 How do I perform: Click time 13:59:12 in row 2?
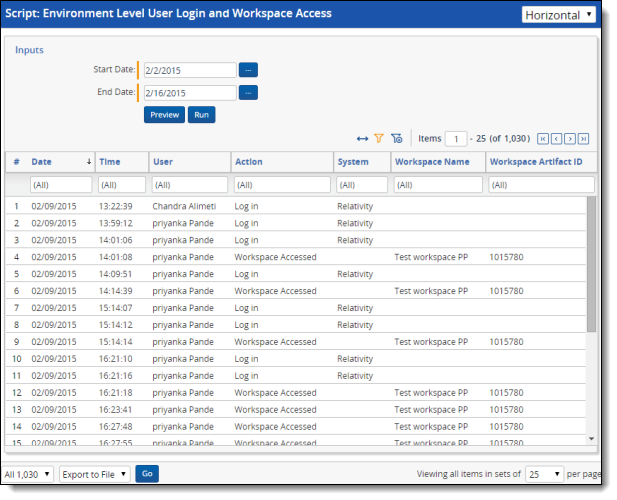tap(115, 223)
